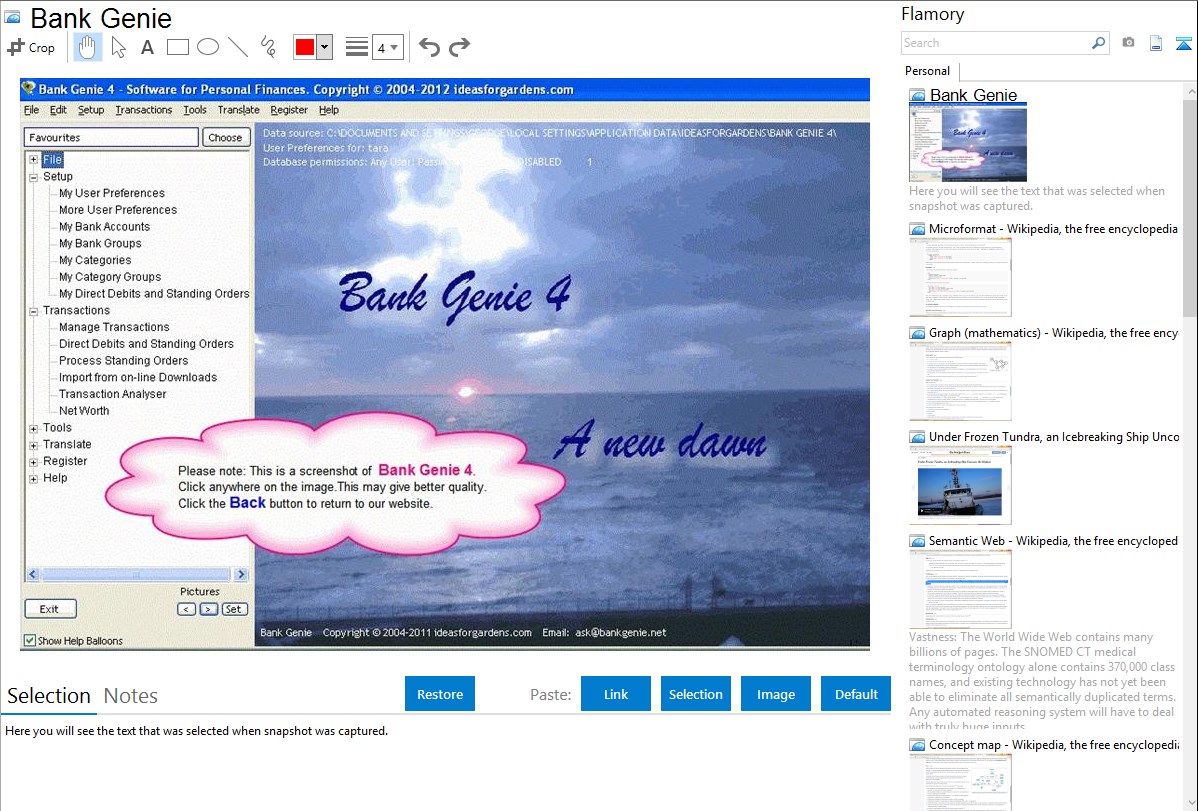Switch to the Selection tab
Image resolution: width=1198 pixels, height=811 pixels.
point(49,696)
